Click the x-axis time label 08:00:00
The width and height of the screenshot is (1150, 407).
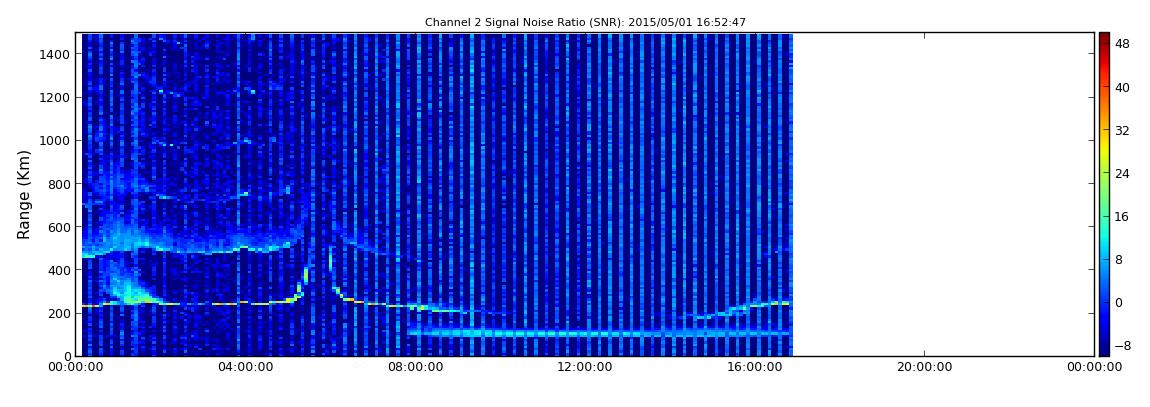[415, 368]
